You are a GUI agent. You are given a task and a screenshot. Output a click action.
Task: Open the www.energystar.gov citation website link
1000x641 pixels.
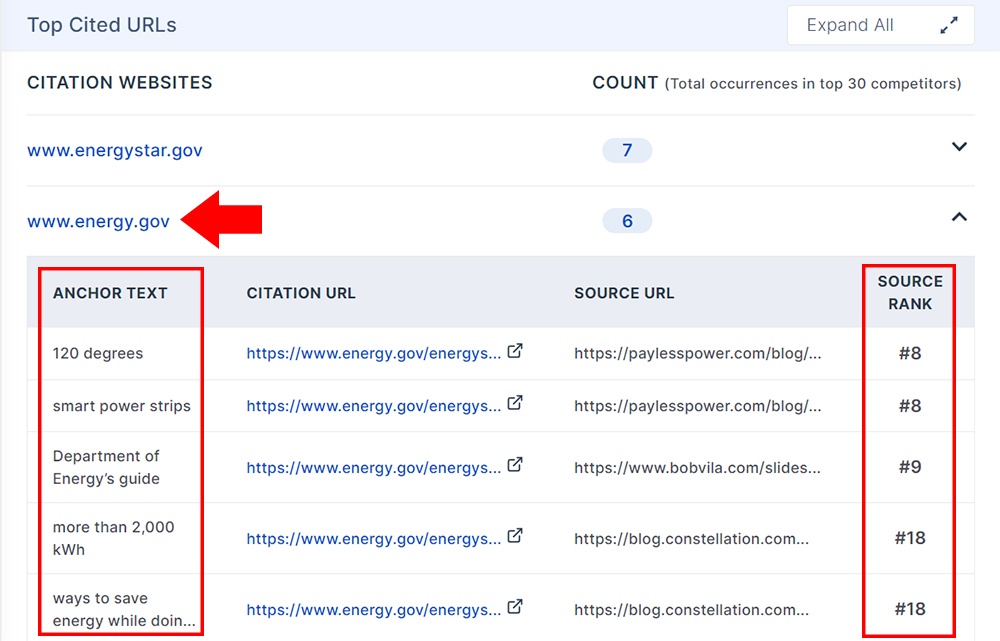[115, 151]
